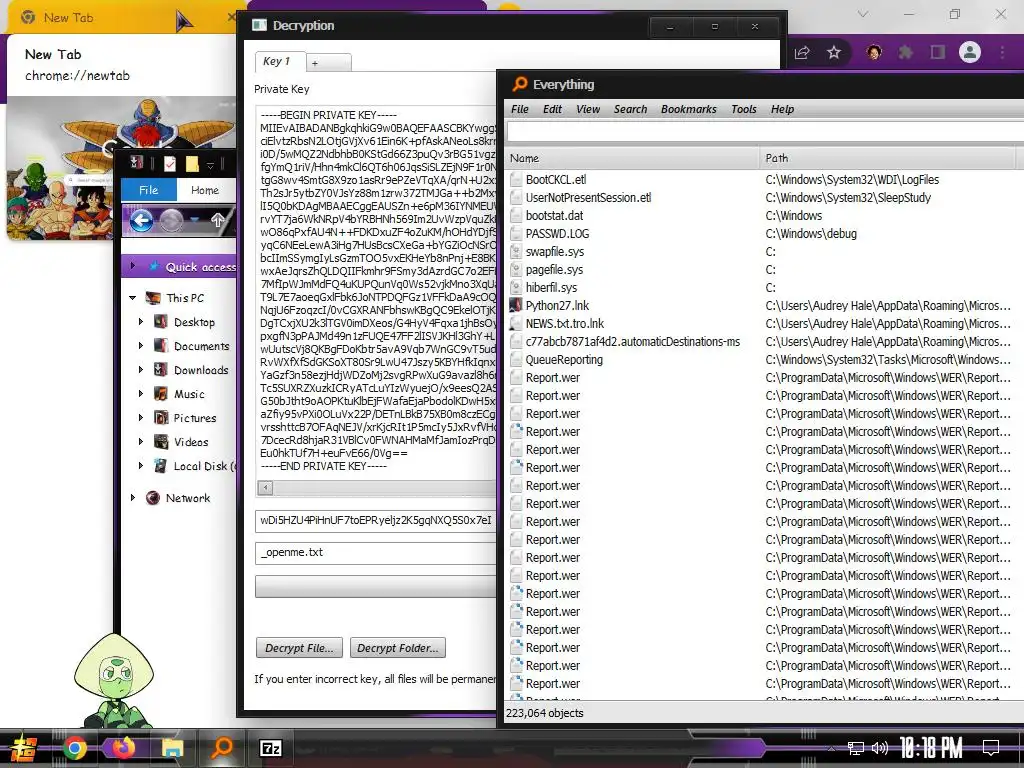This screenshot has width=1024, height=768.
Task: Open the Home tab in Explorer
Action: (x=205, y=190)
